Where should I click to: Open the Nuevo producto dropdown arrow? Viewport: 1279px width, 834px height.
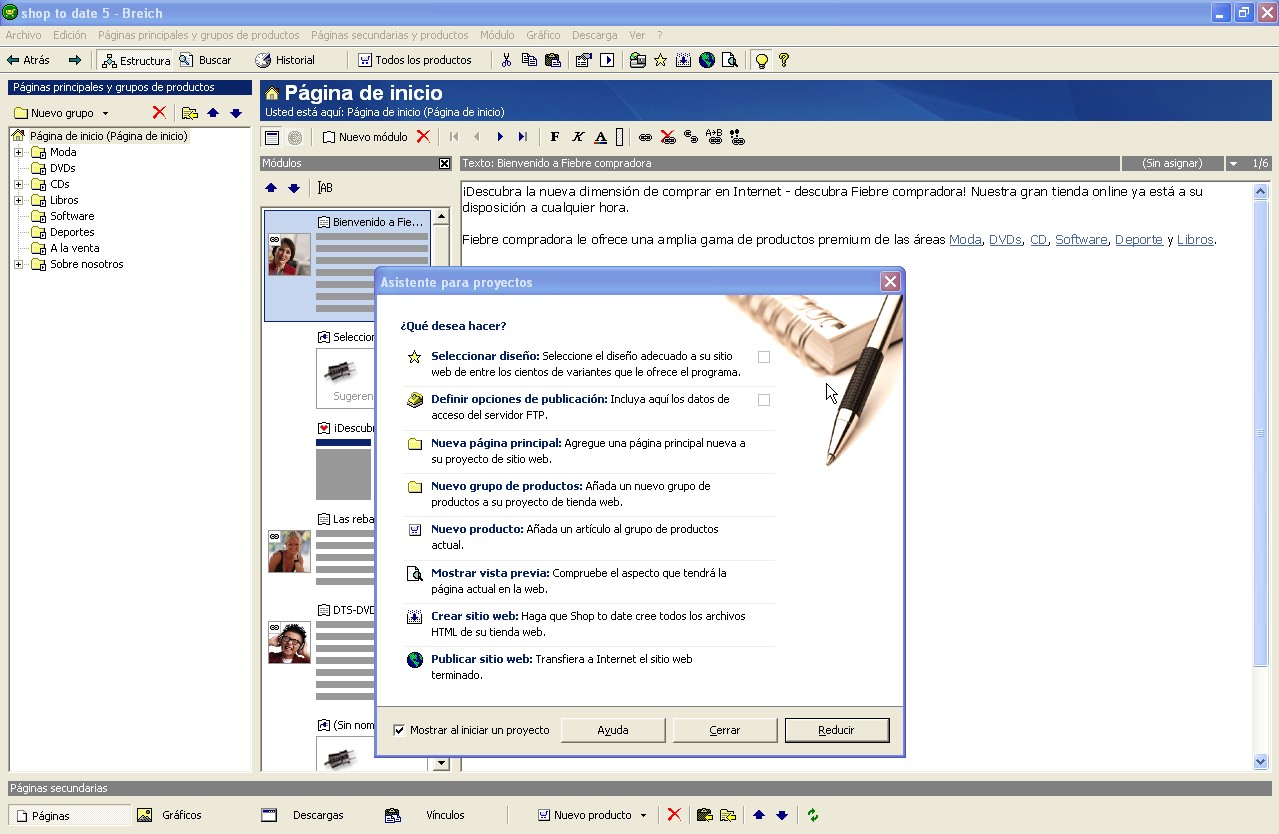[x=643, y=816]
